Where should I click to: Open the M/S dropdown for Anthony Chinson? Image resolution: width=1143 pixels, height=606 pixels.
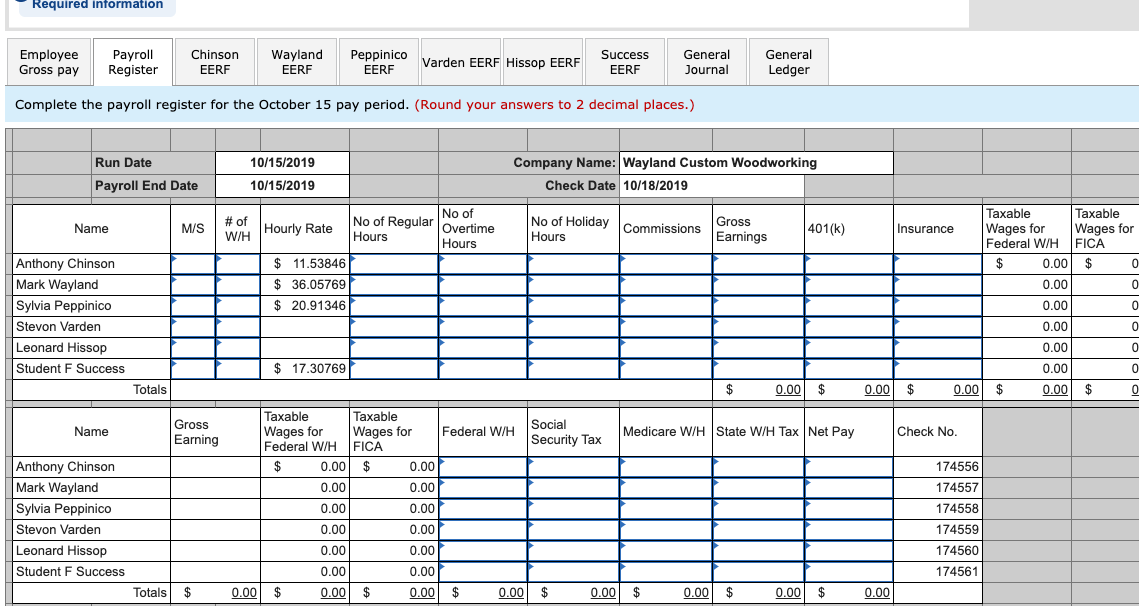pos(193,263)
